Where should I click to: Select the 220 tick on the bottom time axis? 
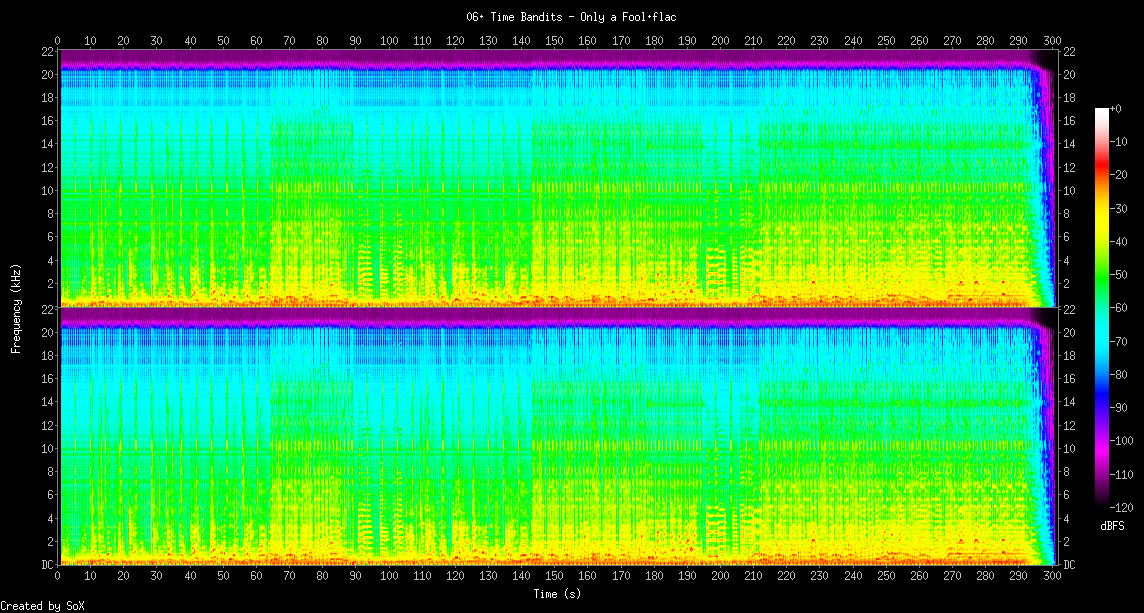coord(786,577)
